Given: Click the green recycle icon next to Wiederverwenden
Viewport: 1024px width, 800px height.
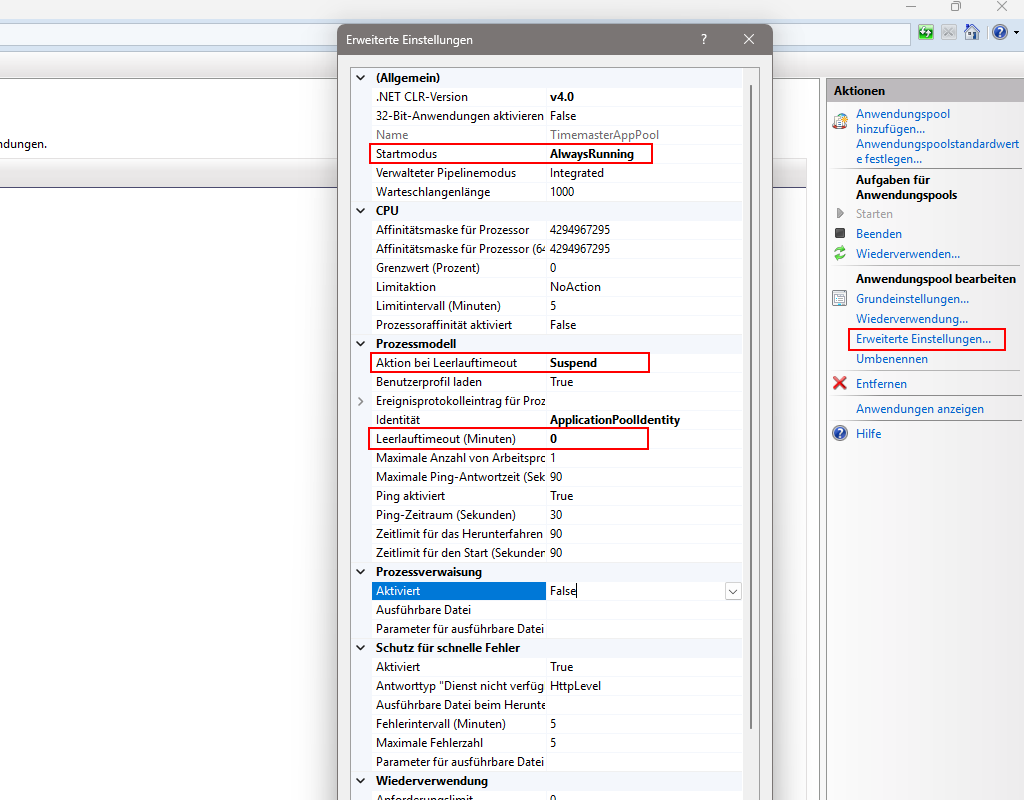Looking at the screenshot, I should point(840,254).
